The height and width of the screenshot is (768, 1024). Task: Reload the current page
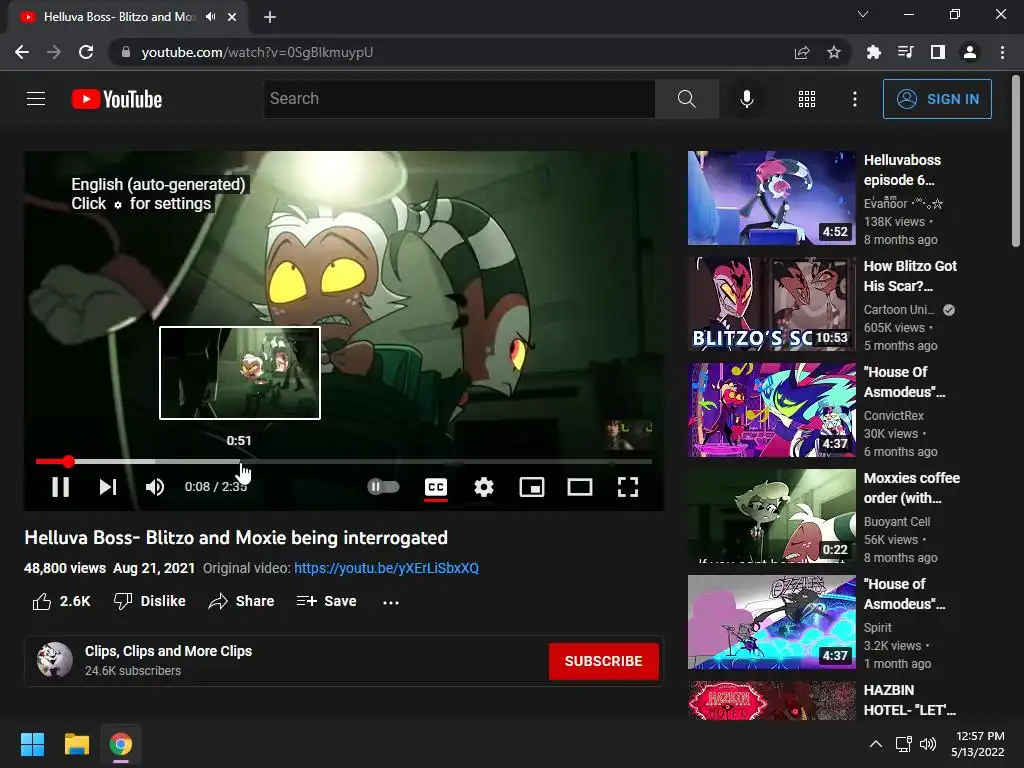click(x=86, y=52)
